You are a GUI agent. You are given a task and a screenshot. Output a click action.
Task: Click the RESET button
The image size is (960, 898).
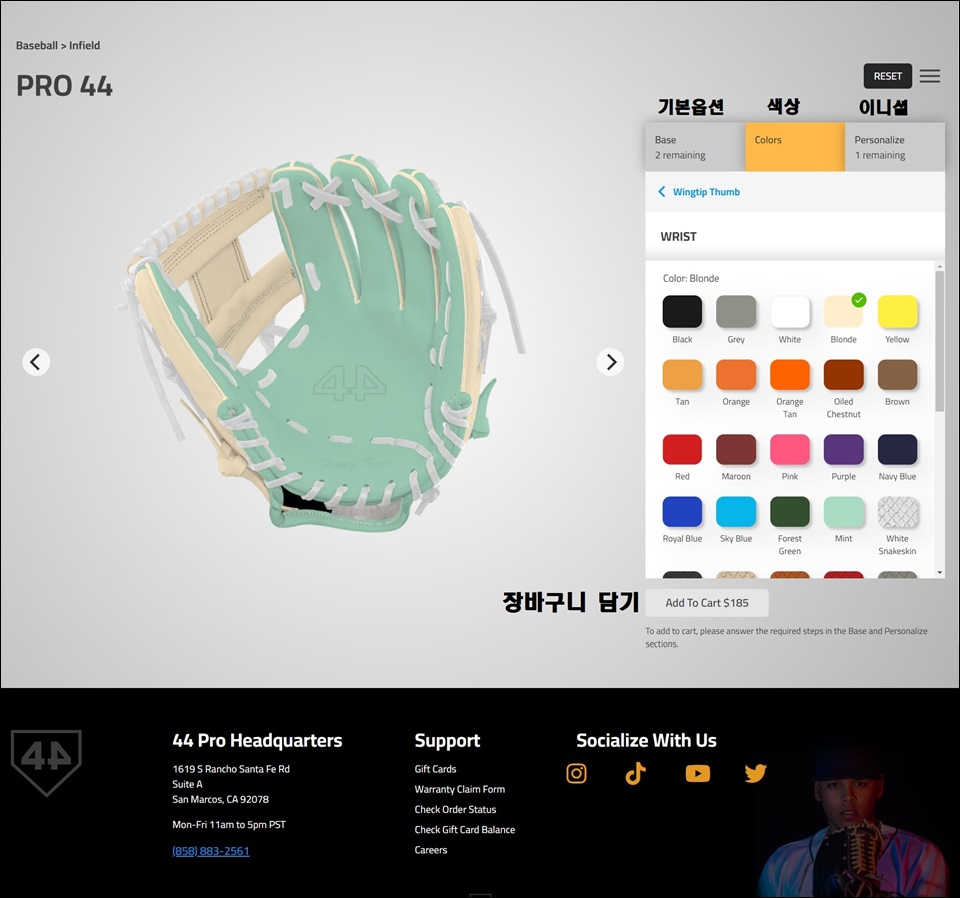click(x=888, y=76)
